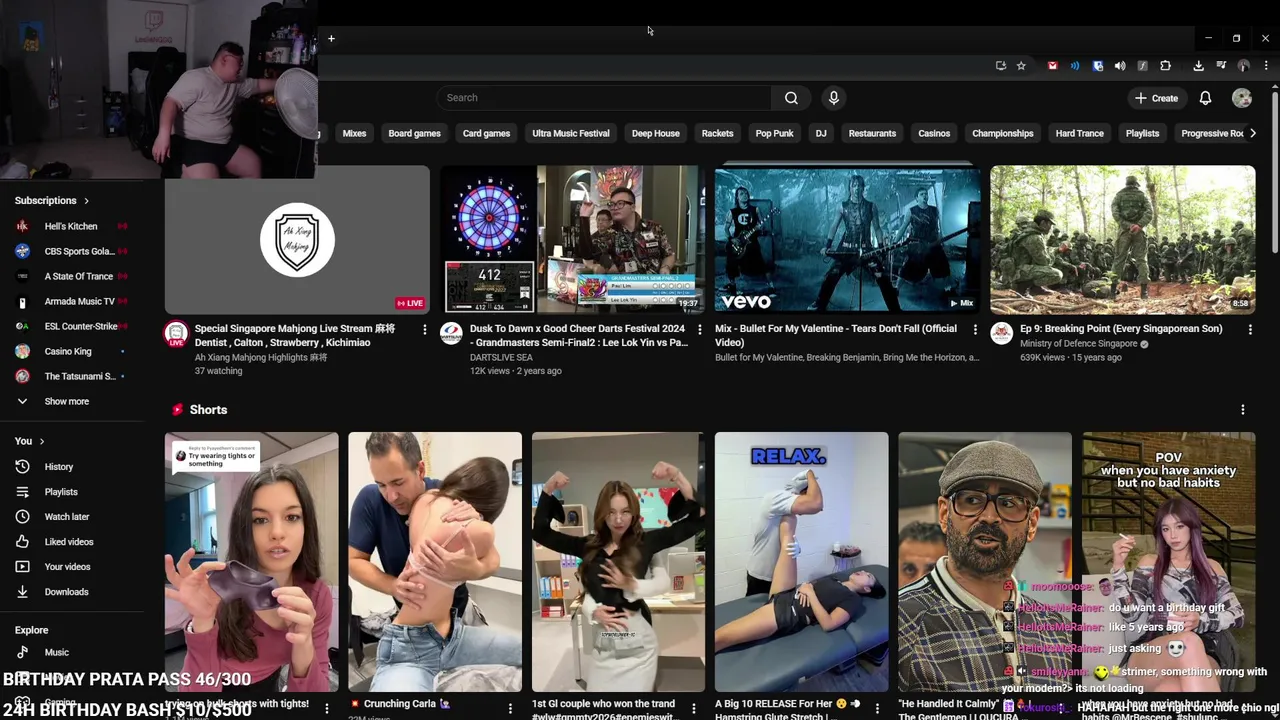Screen dimensions: 1280x720
Task: Open the grey 'f' script extension icon
Action: point(1143,66)
